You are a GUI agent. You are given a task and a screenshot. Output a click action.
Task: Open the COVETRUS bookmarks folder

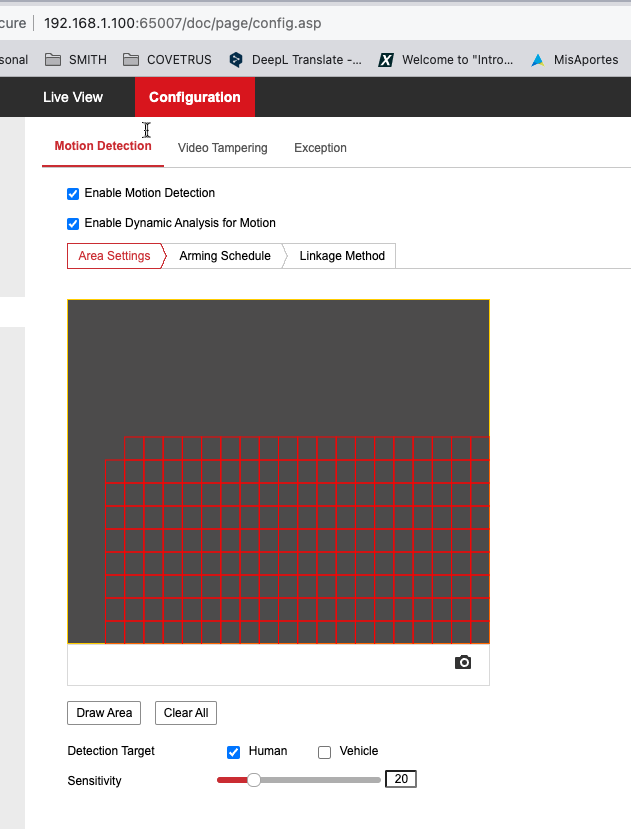[167, 60]
